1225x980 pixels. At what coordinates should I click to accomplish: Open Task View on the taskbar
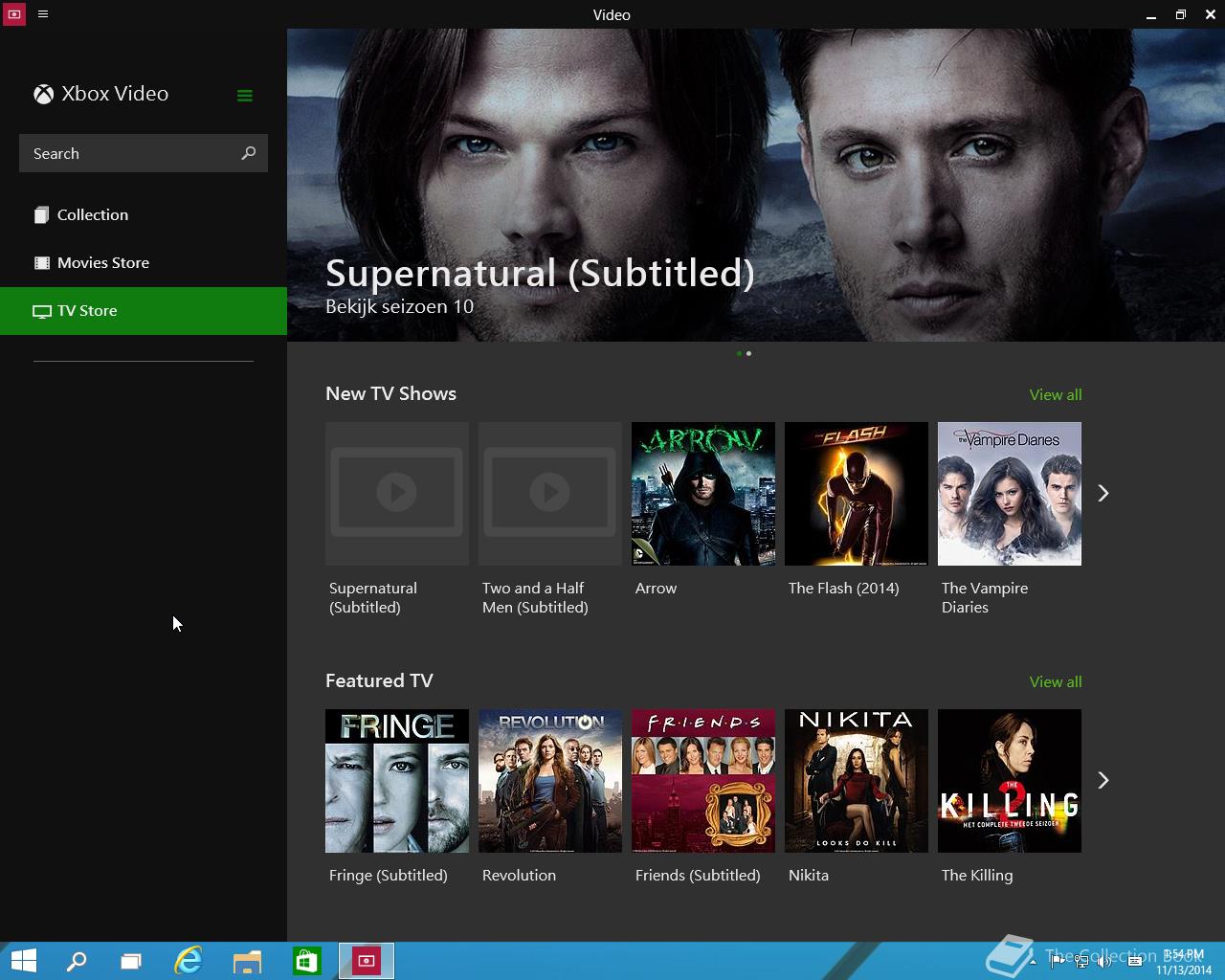pos(131,961)
